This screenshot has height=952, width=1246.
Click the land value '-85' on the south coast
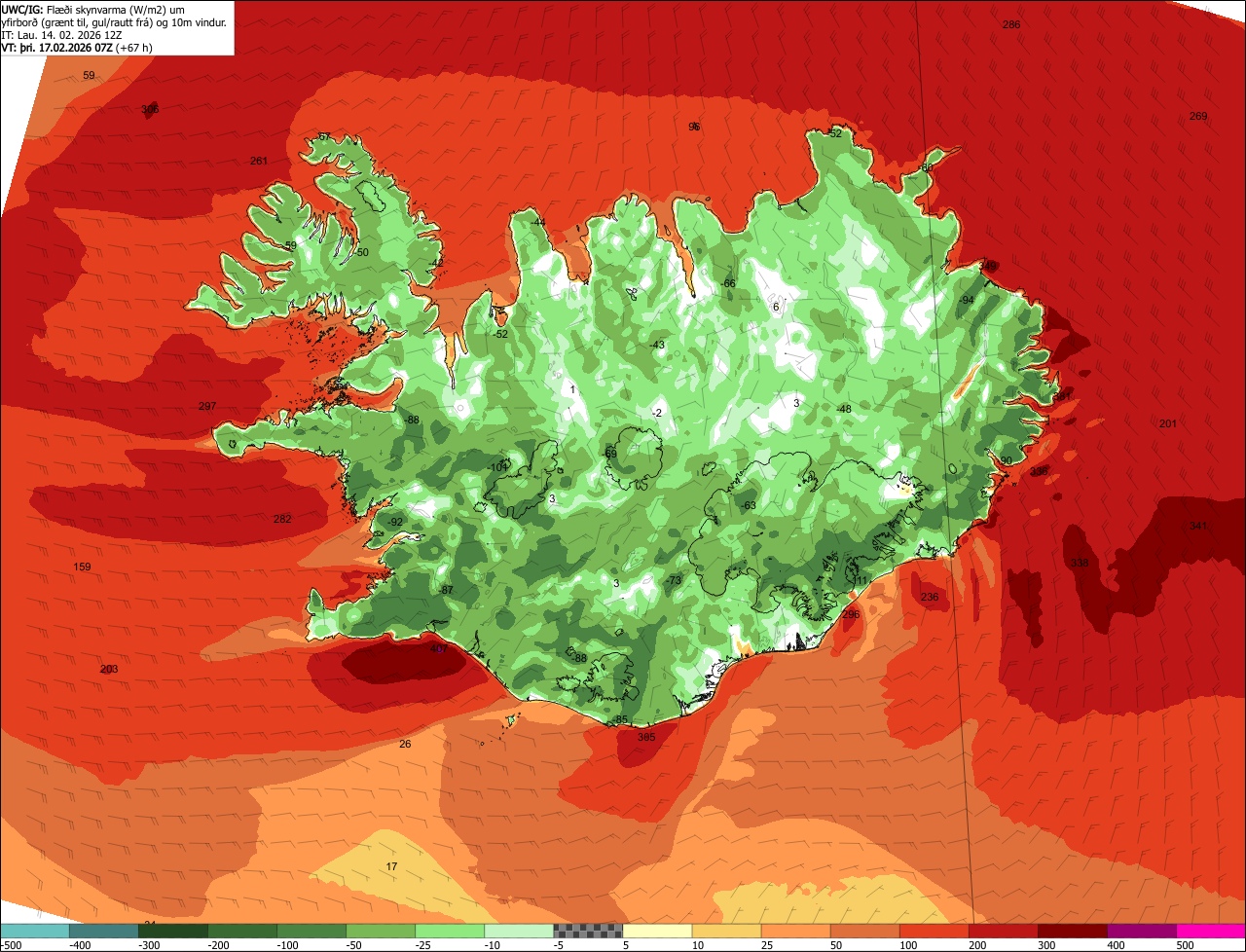[x=621, y=720]
